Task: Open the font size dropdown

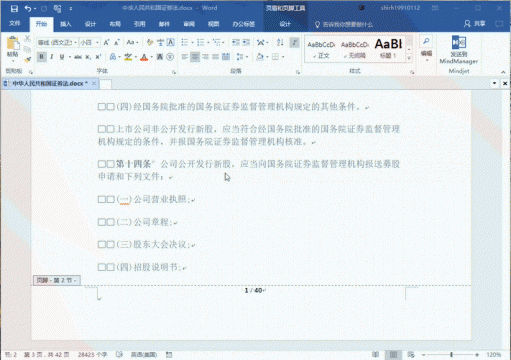Action: pos(97,43)
